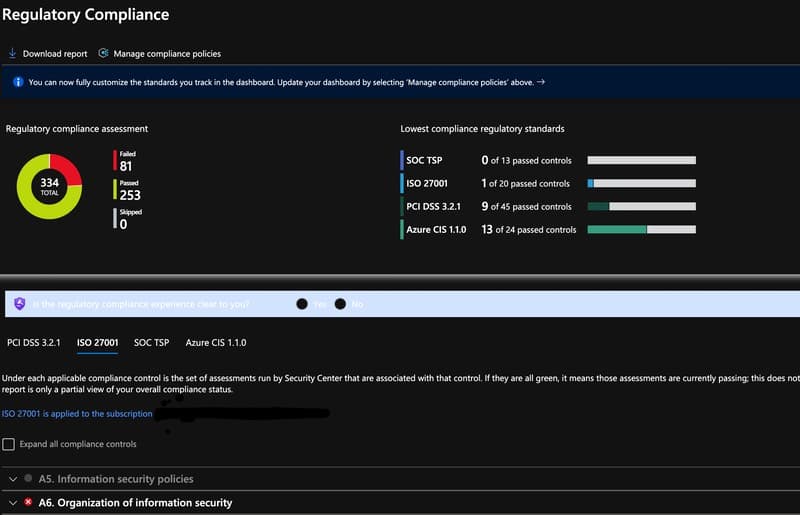Click the feedback question banner text
The width and height of the screenshot is (800, 515).
click(x=141, y=304)
